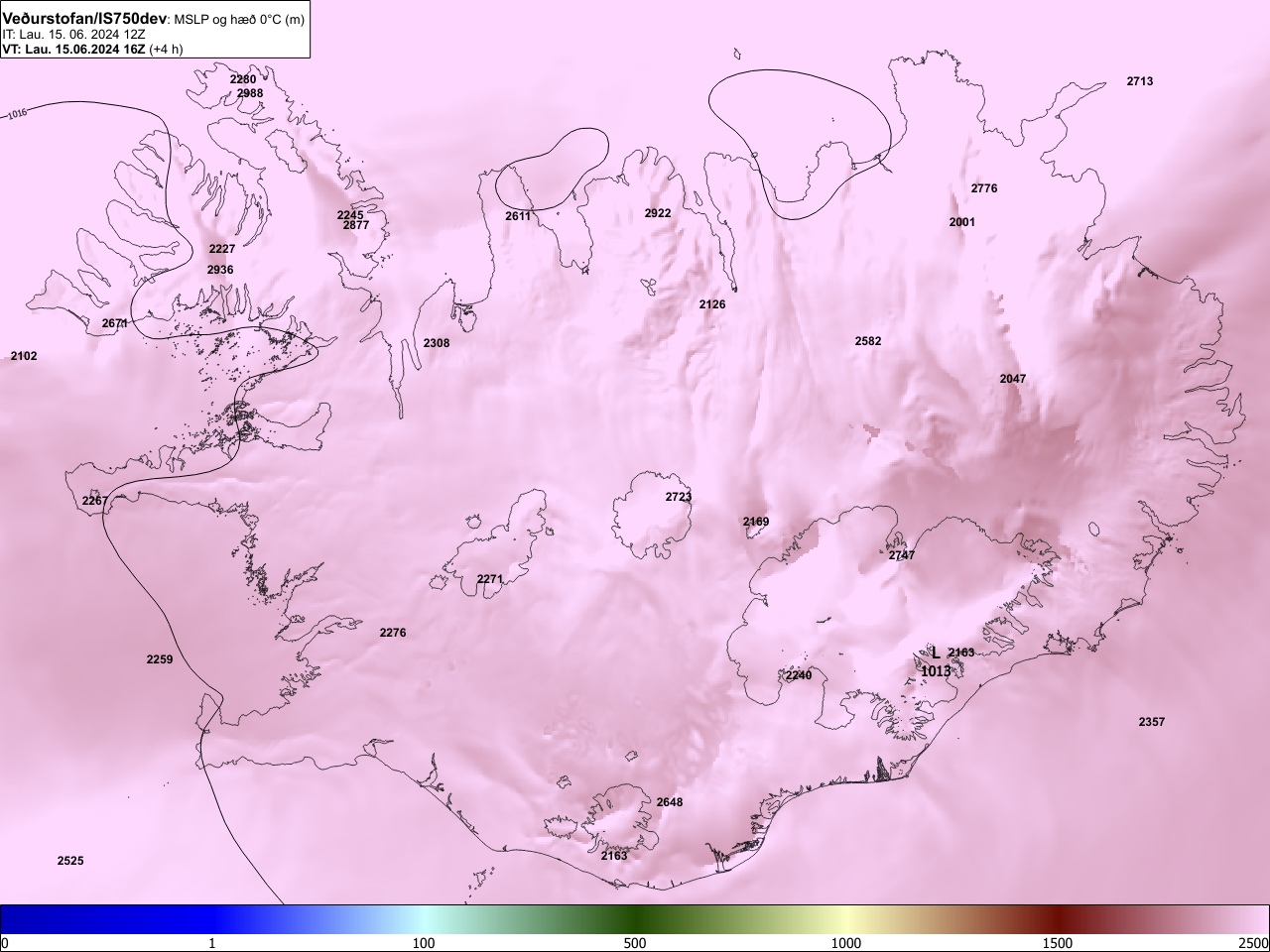Image resolution: width=1270 pixels, height=952 pixels.
Task: Select the 1013 pressure value
Action: tap(936, 671)
